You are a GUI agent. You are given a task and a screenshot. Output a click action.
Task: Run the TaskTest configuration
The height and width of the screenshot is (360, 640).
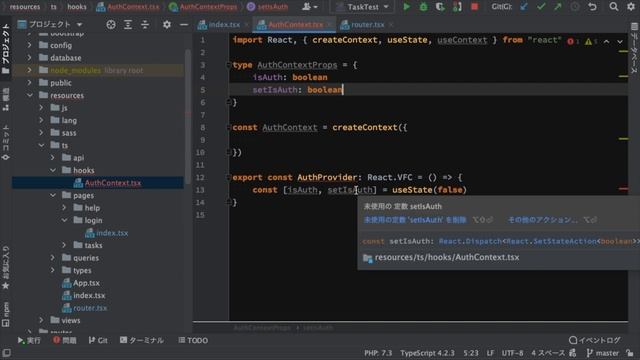pyautogui.click(x=406, y=7)
